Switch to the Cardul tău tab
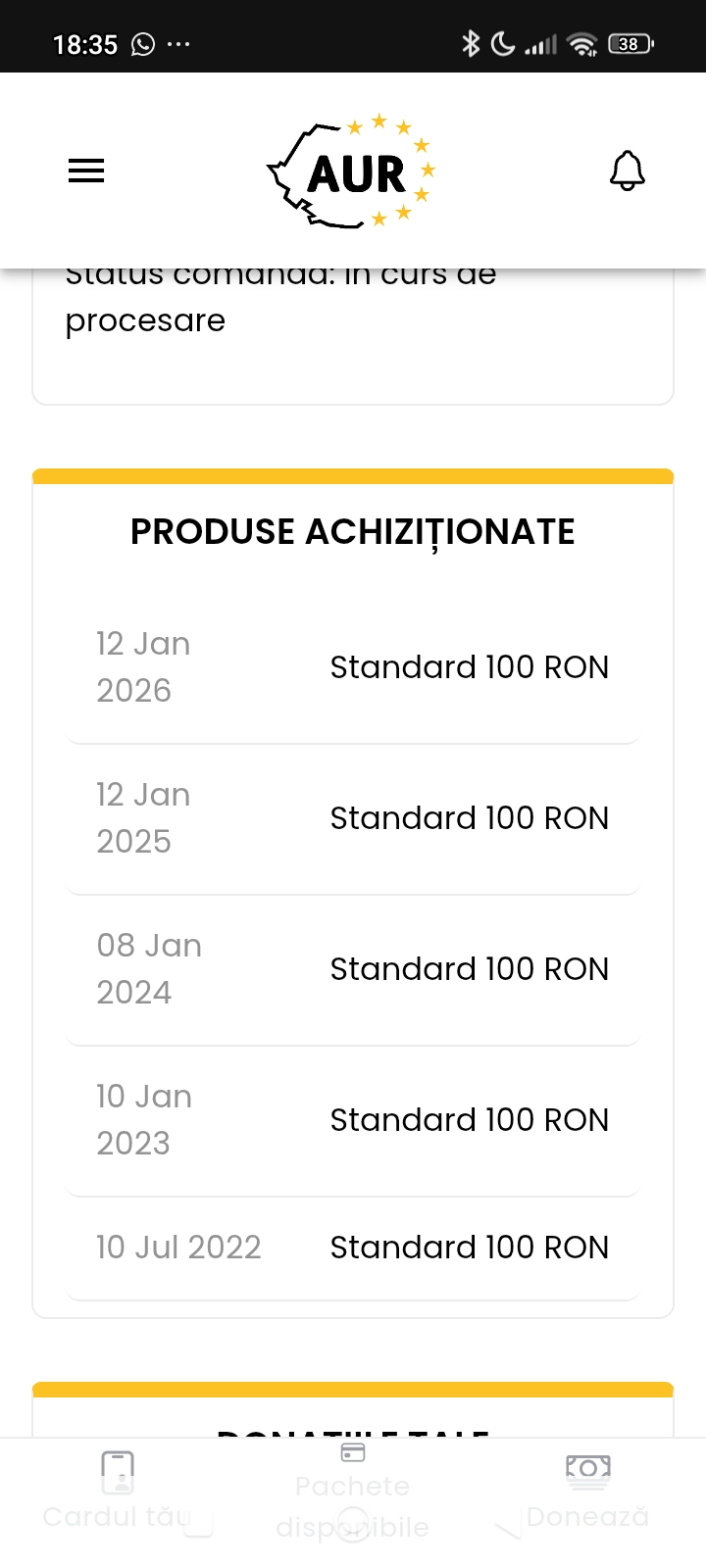Image resolution: width=706 pixels, height=1568 pixels. (x=118, y=1492)
